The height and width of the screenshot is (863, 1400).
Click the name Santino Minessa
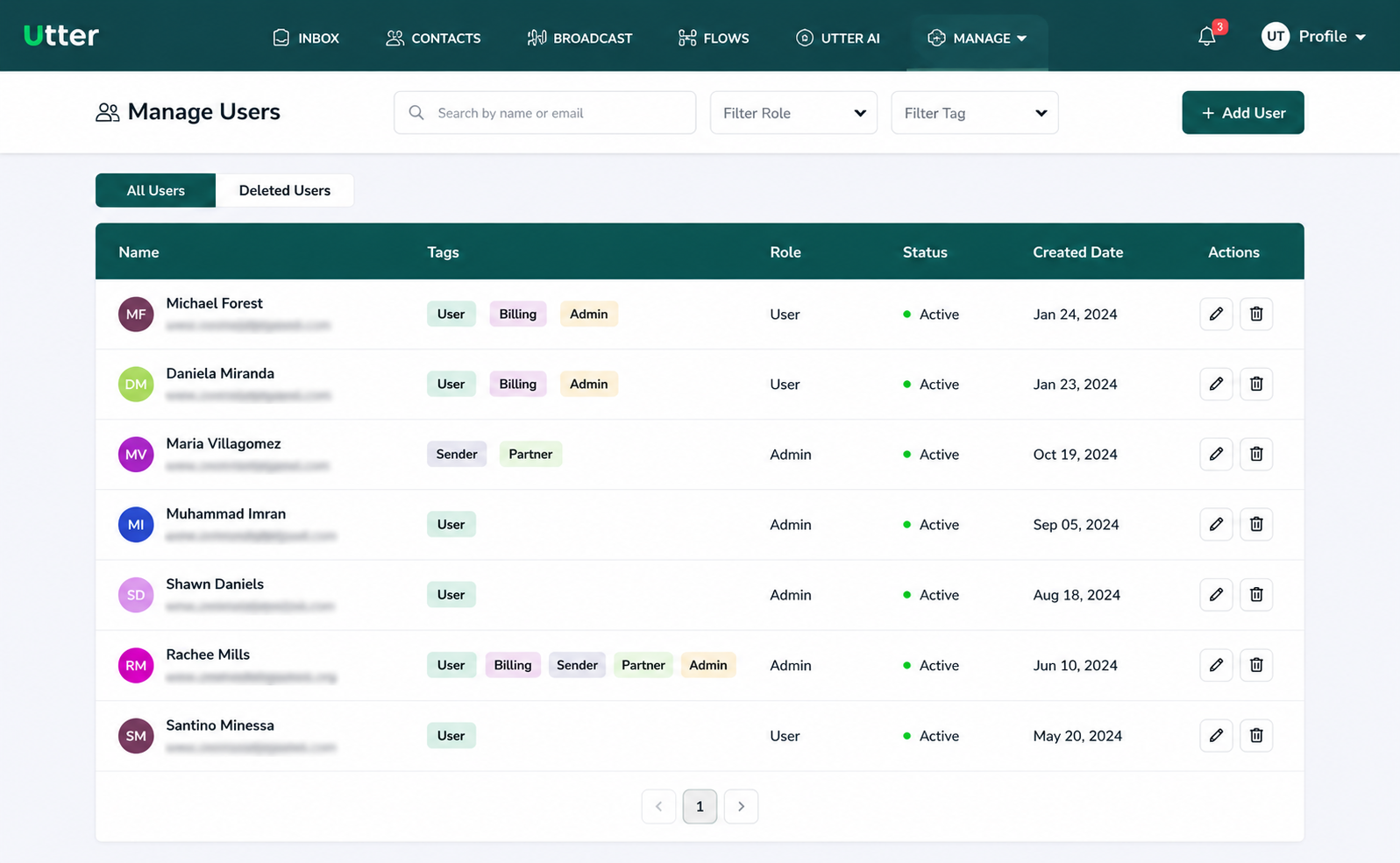[x=220, y=725]
